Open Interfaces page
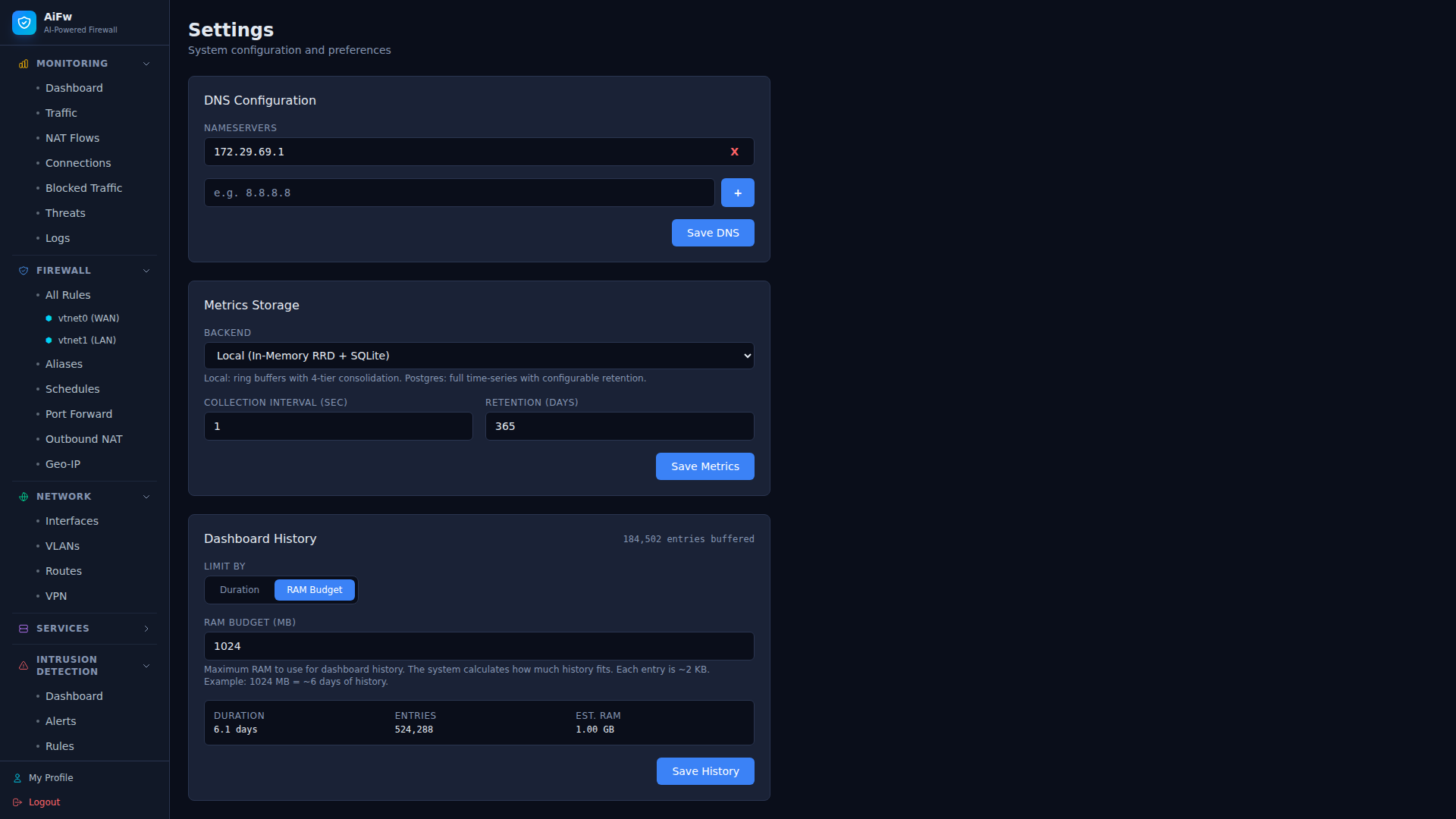Image resolution: width=1456 pixels, height=819 pixels. pyautogui.click(x=72, y=521)
